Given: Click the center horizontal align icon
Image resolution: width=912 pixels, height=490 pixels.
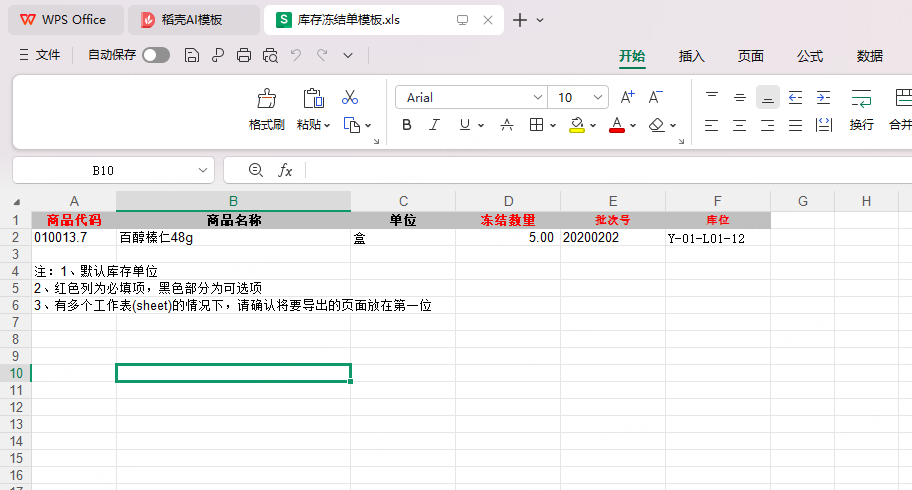Looking at the screenshot, I should pyautogui.click(x=739, y=125).
